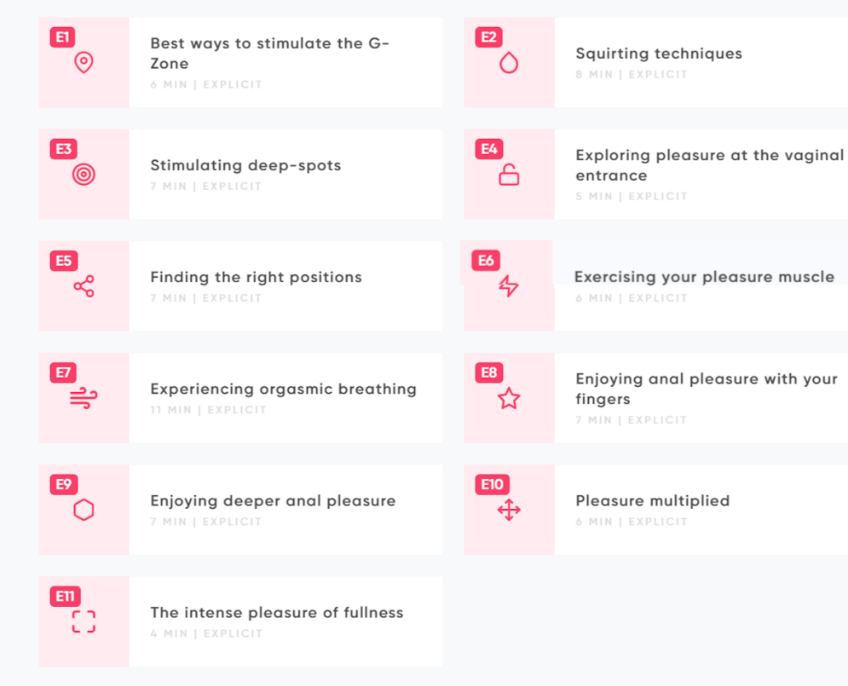
Task: Open Finding the right positions episode
Action: pyautogui.click(x=256, y=277)
